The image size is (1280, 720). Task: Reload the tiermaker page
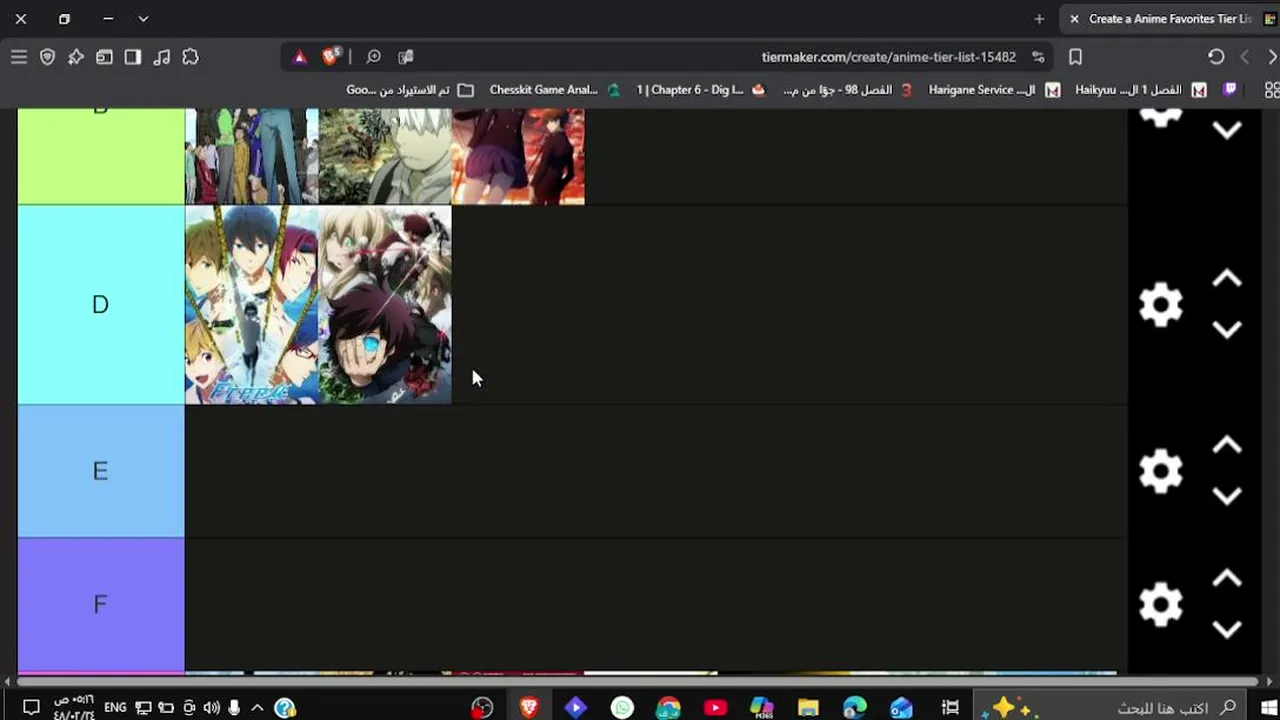tap(1216, 57)
